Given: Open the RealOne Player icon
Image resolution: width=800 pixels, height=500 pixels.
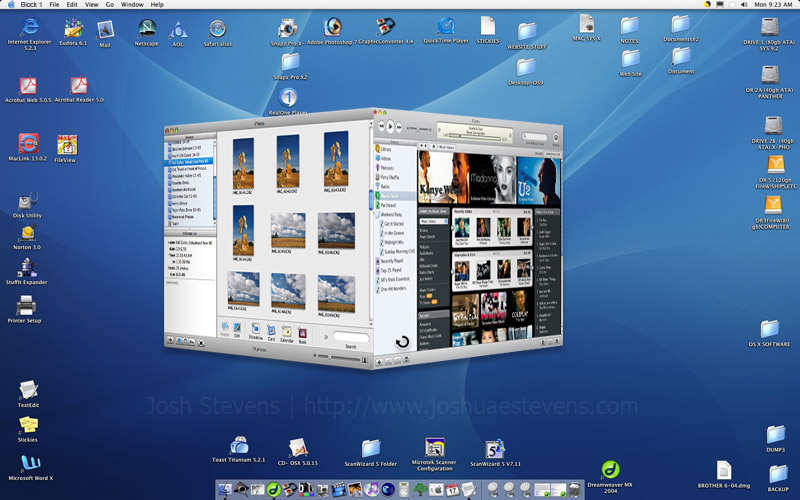Looking at the screenshot, I should [288, 97].
